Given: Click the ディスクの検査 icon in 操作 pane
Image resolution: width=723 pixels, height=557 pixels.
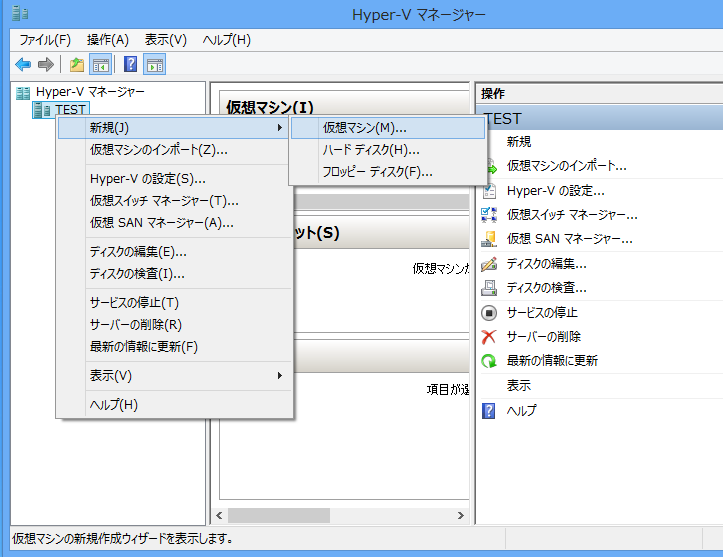Looking at the screenshot, I should pos(489,288).
